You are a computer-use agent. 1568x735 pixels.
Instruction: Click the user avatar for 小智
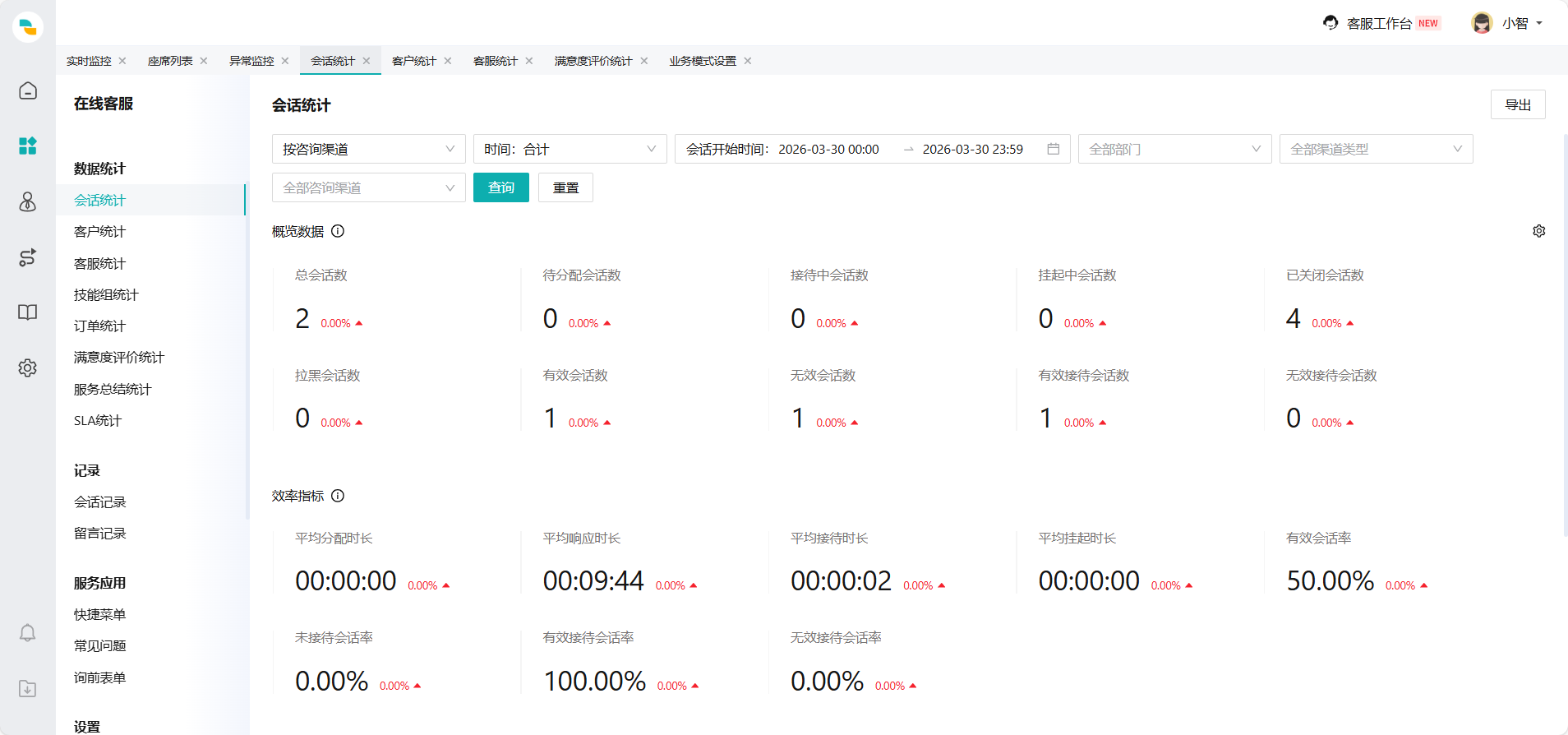[1482, 23]
